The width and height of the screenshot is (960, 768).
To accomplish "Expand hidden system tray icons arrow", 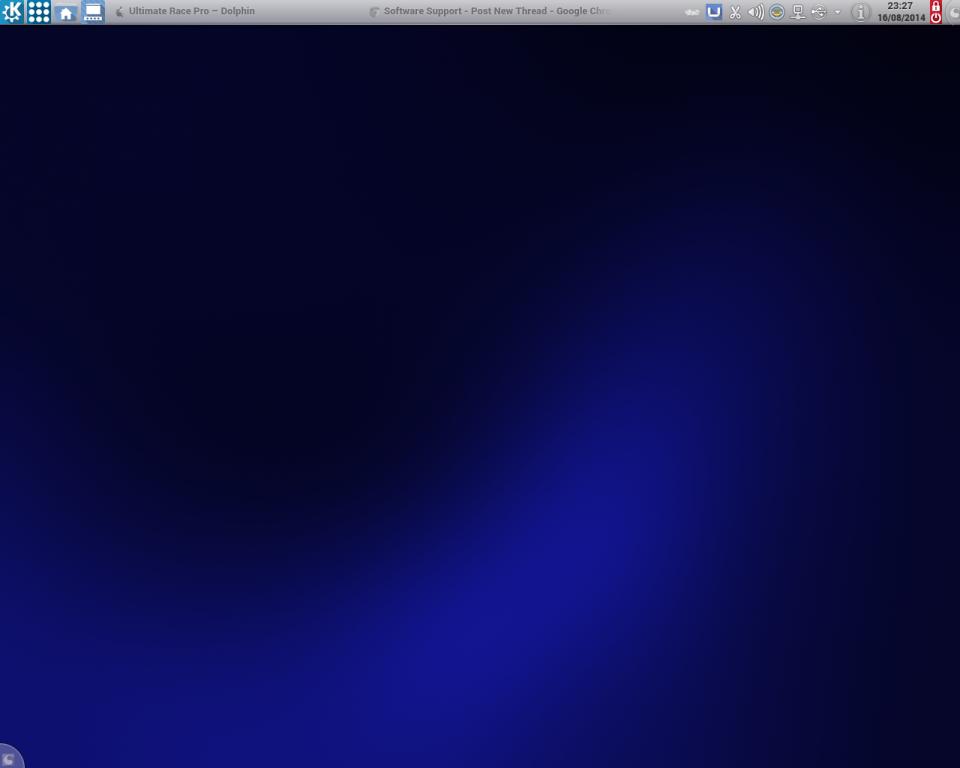I will pyautogui.click(x=838, y=12).
